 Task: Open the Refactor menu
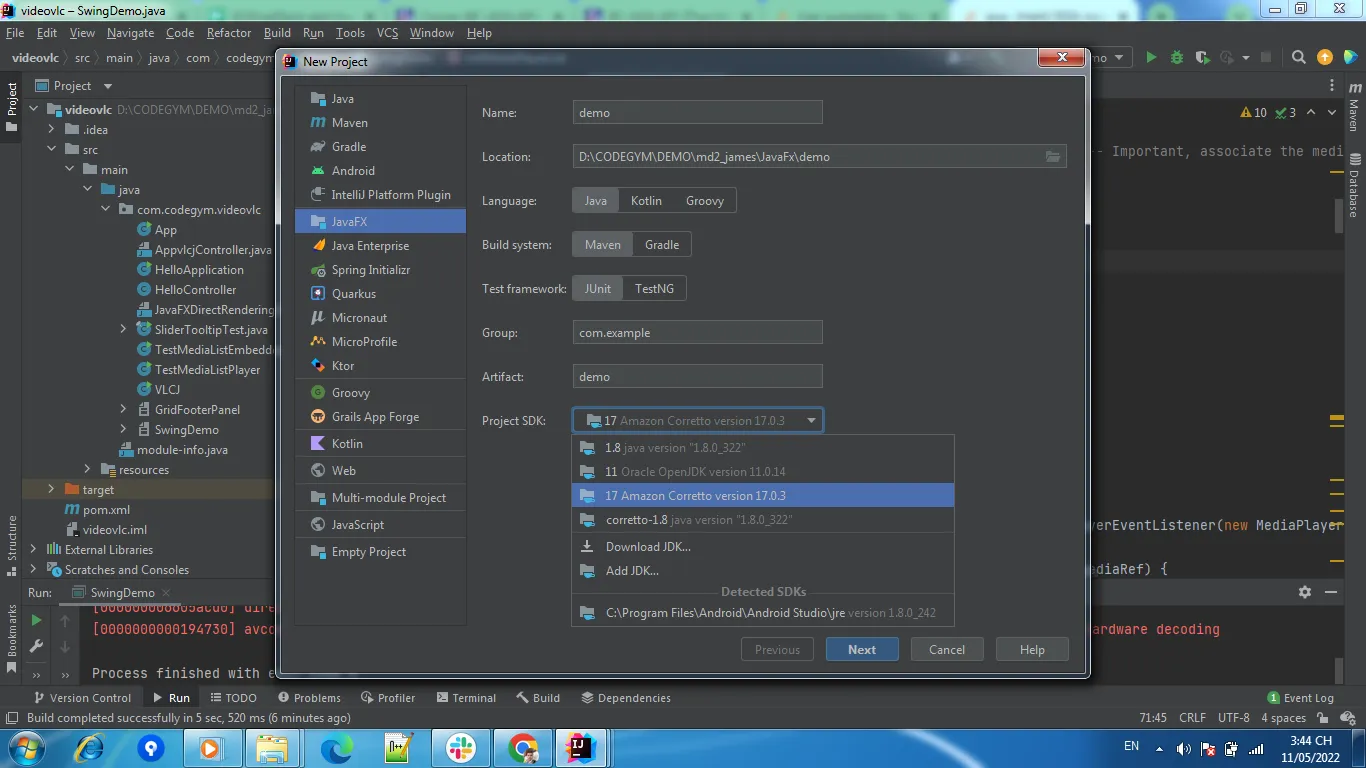click(x=229, y=33)
